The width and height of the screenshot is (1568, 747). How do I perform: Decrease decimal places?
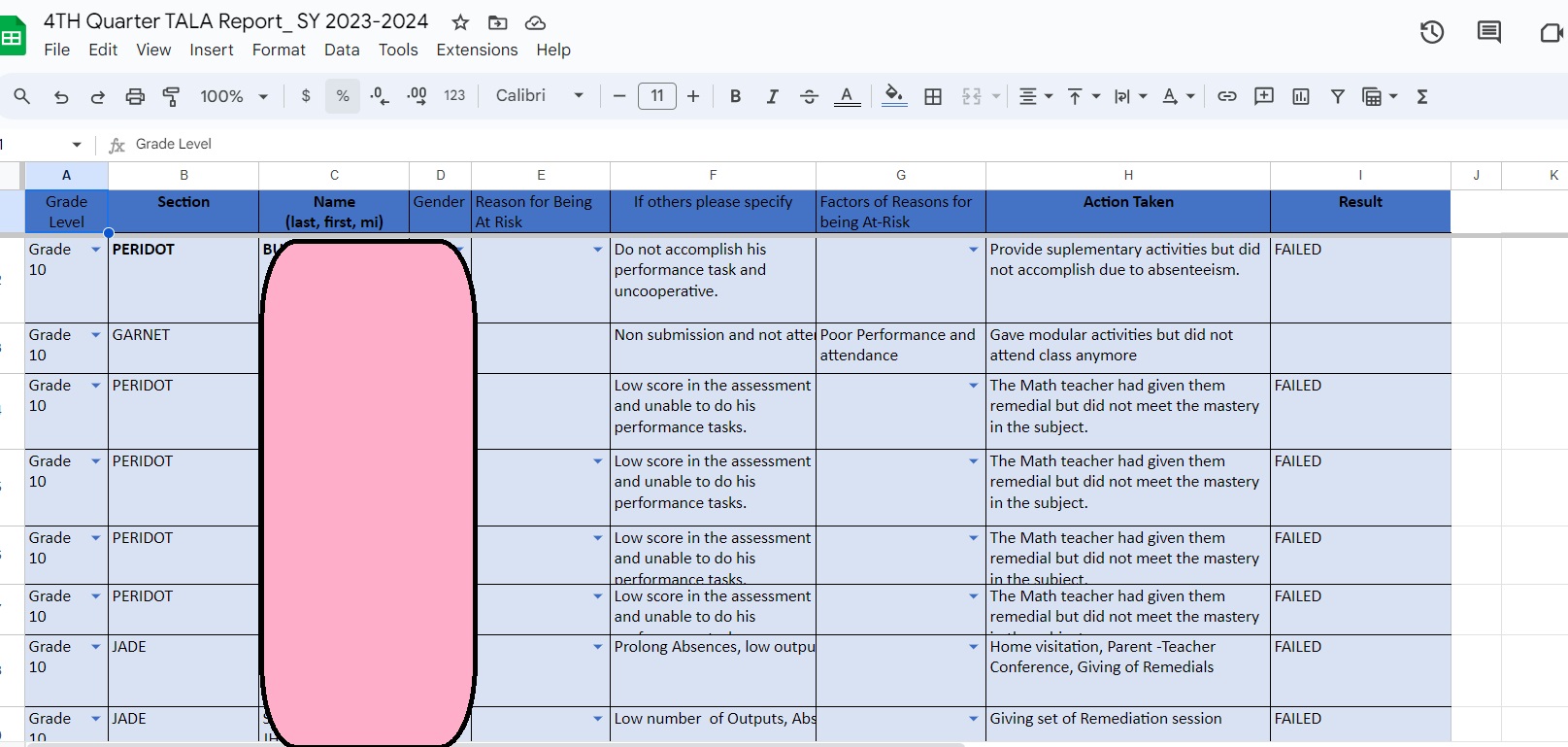[x=380, y=96]
